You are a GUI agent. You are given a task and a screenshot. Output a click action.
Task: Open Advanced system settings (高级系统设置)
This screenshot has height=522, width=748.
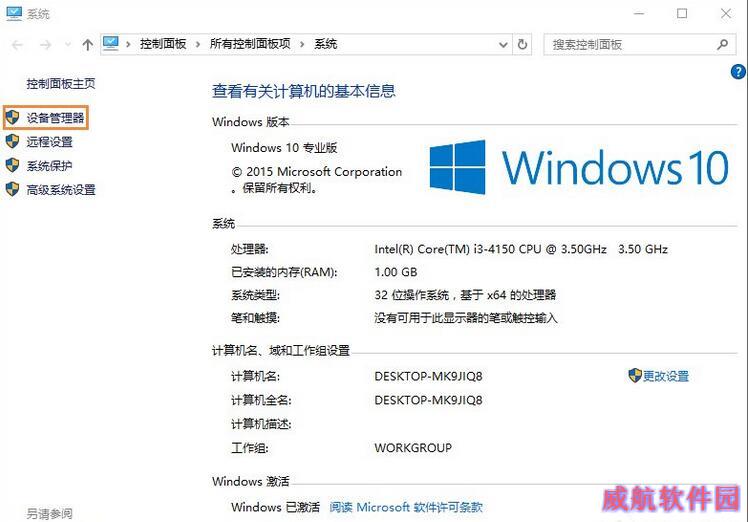61,189
